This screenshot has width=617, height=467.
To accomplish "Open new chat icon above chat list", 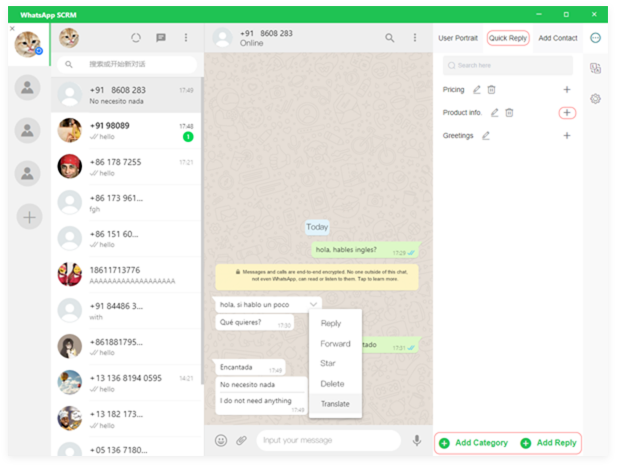I will click(x=160, y=38).
